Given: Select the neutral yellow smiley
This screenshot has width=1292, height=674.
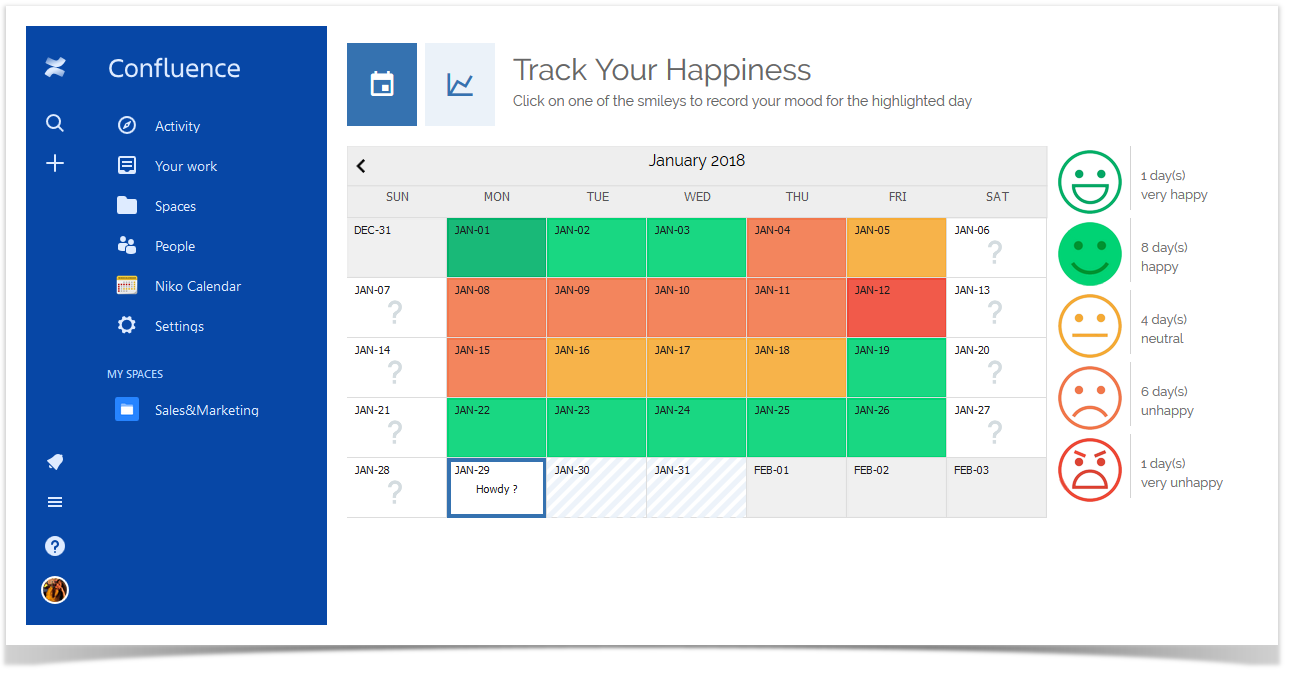Looking at the screenshot, I should [1090, 326].
